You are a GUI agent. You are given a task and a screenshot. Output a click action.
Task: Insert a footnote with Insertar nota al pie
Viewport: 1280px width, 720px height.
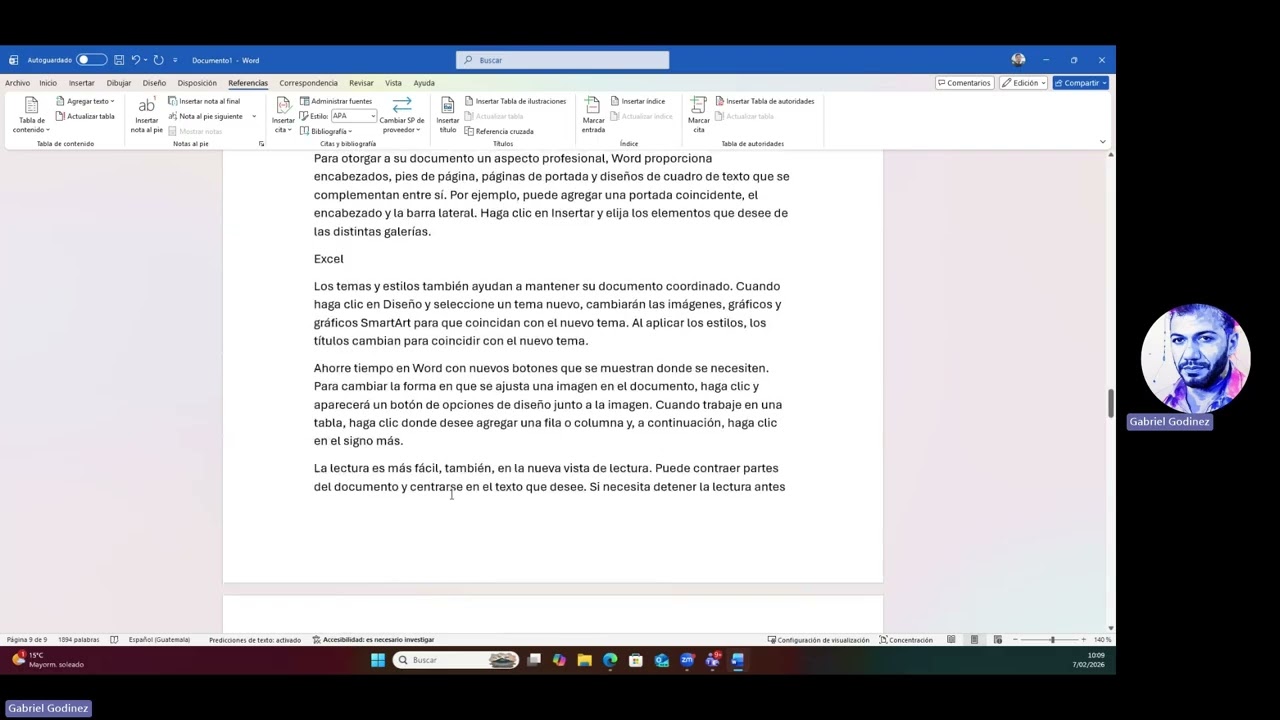tap(146, 115)
